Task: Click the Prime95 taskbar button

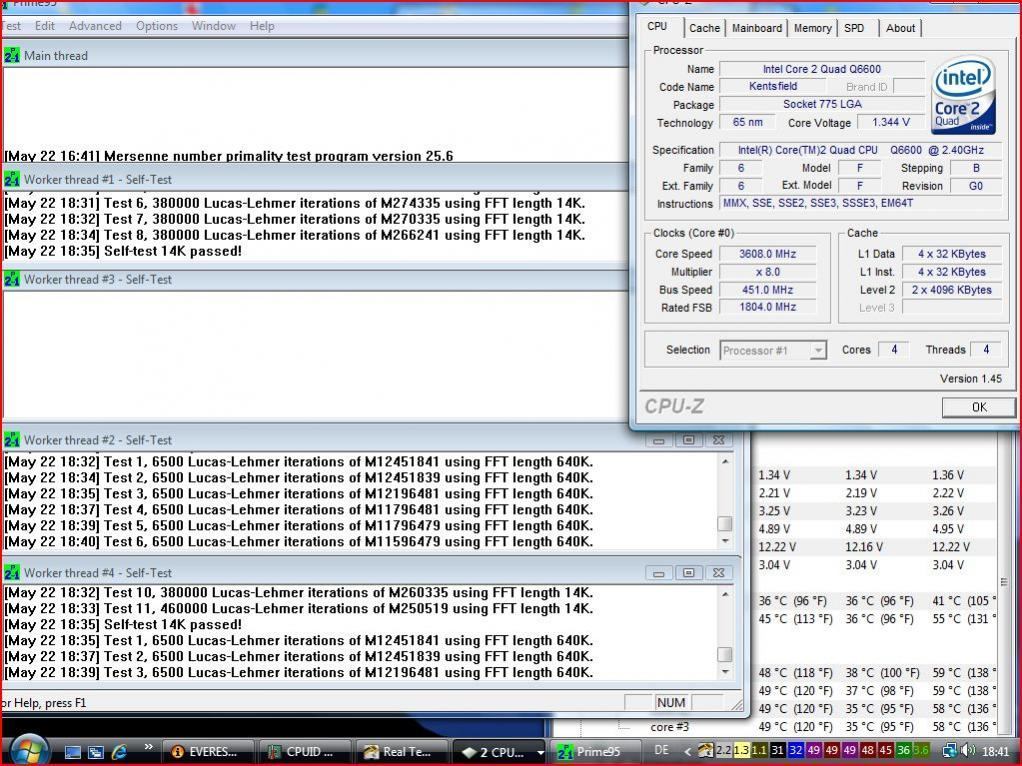Action: click(x=594, y=752)
